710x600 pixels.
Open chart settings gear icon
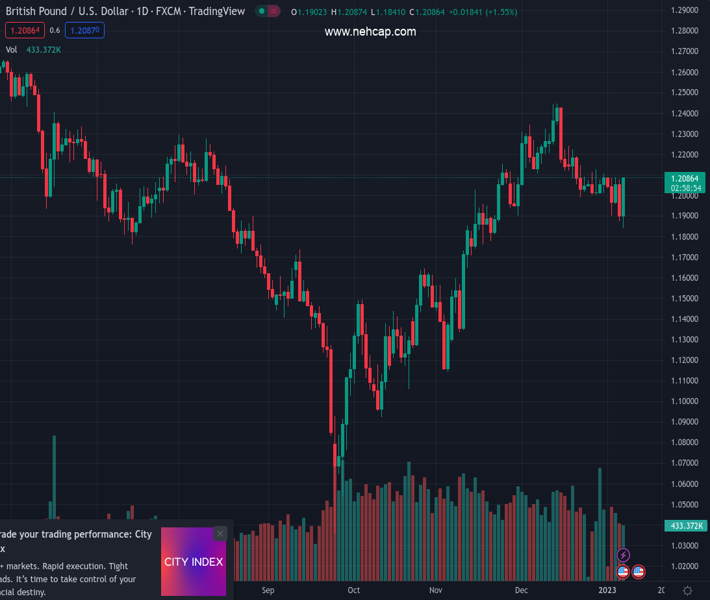[687, 591]
